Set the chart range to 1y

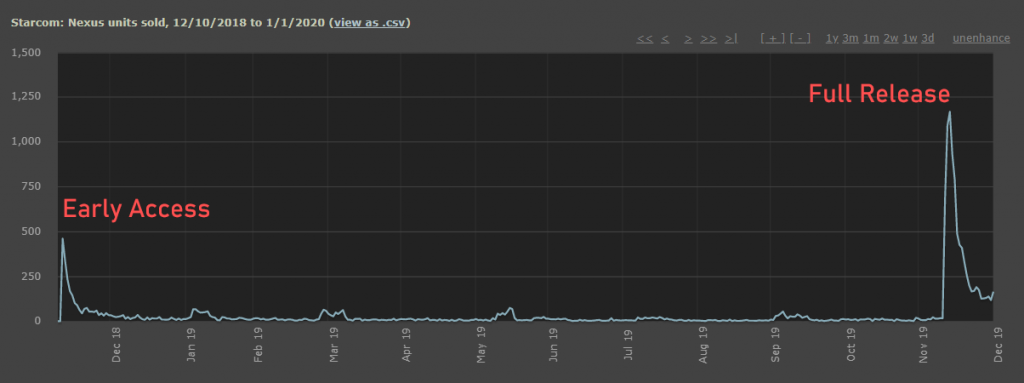(x=831, y=39)
